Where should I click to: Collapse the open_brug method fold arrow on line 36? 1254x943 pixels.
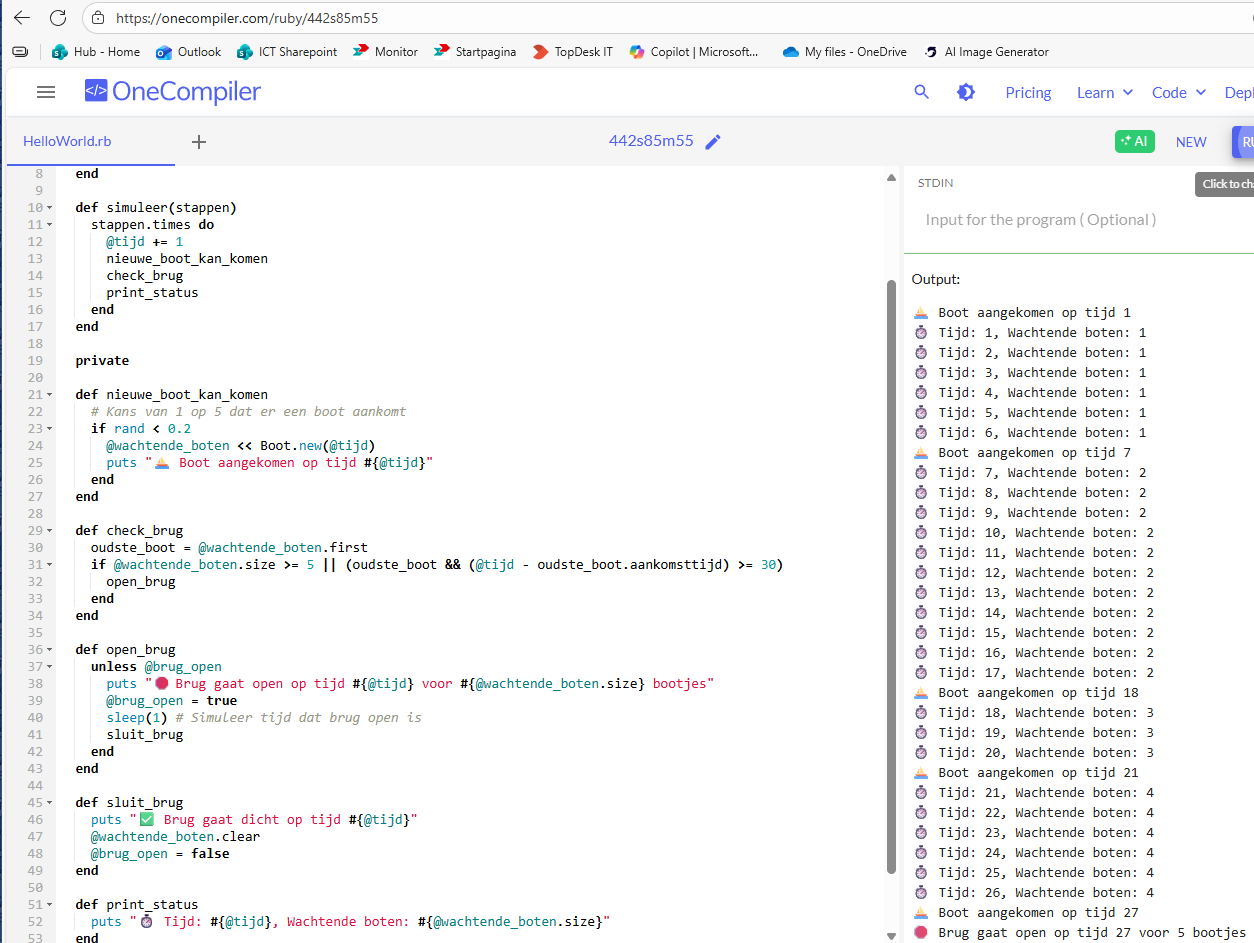coord(50,650)
